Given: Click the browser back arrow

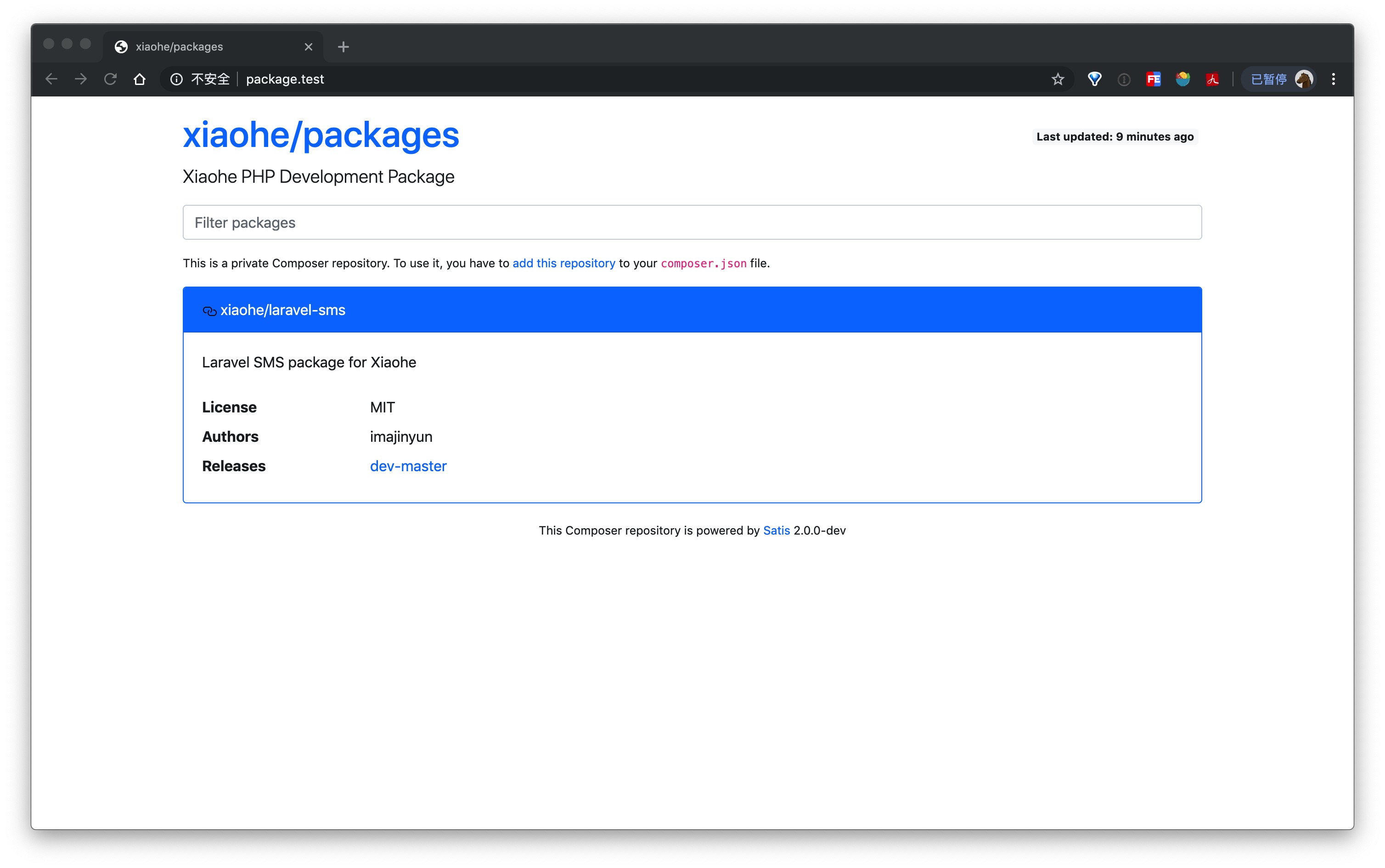Looking at the screenshot, I should (x=51, y=79).
